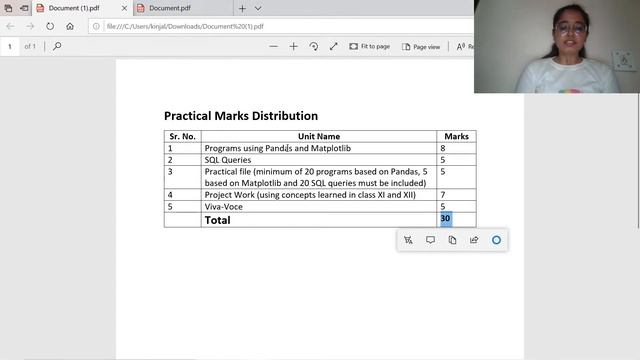The height and width of the screenshot is (360, 640).
Task: Go back to previous page
Action: pyautogui.click(x=10, y=26)
